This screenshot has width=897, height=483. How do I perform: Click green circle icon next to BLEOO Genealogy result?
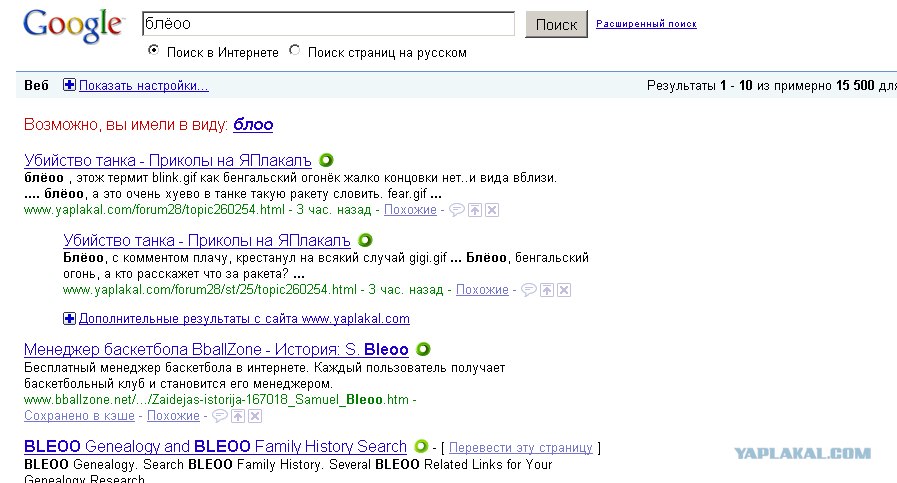pyautogui.click(x=421, y=446)
